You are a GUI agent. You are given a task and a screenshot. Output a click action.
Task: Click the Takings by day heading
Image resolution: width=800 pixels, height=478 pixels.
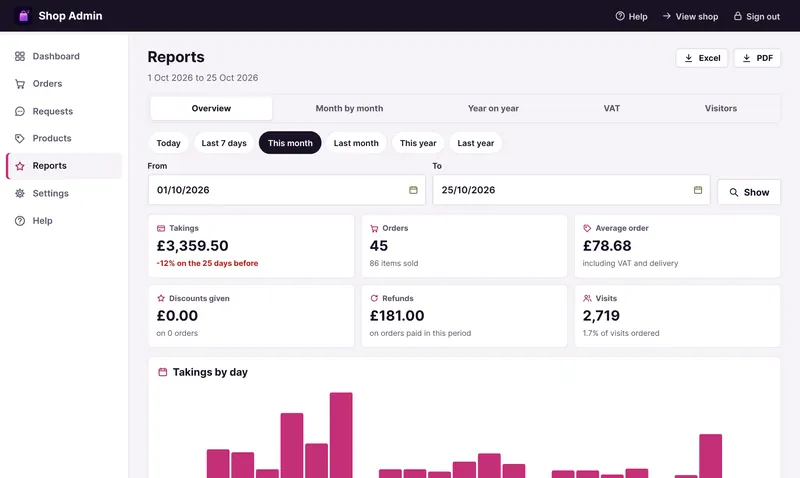210,372
